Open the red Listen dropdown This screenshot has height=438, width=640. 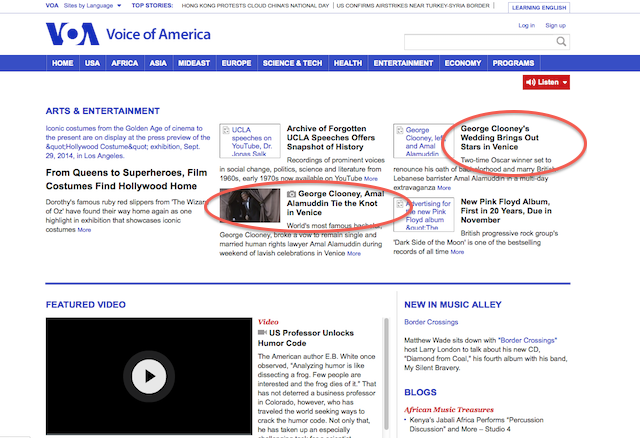[546, 82]
